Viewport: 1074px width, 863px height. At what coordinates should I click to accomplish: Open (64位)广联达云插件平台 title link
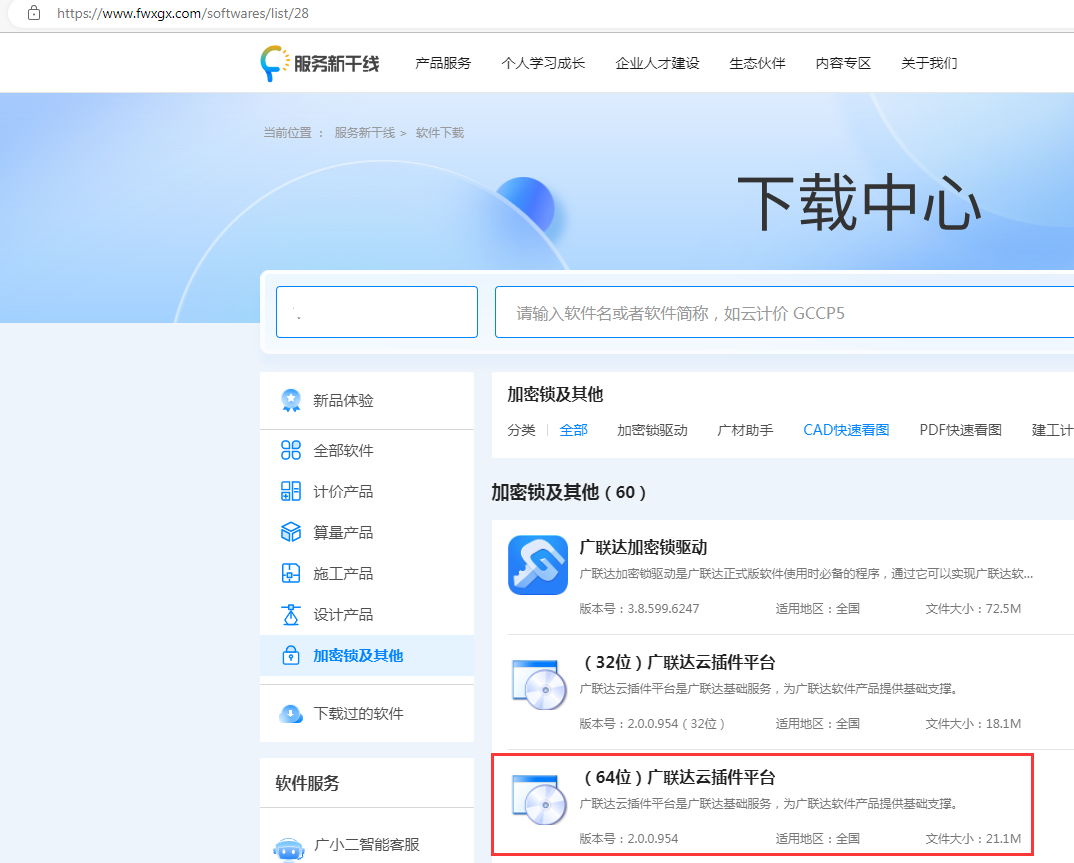point(677,777)
